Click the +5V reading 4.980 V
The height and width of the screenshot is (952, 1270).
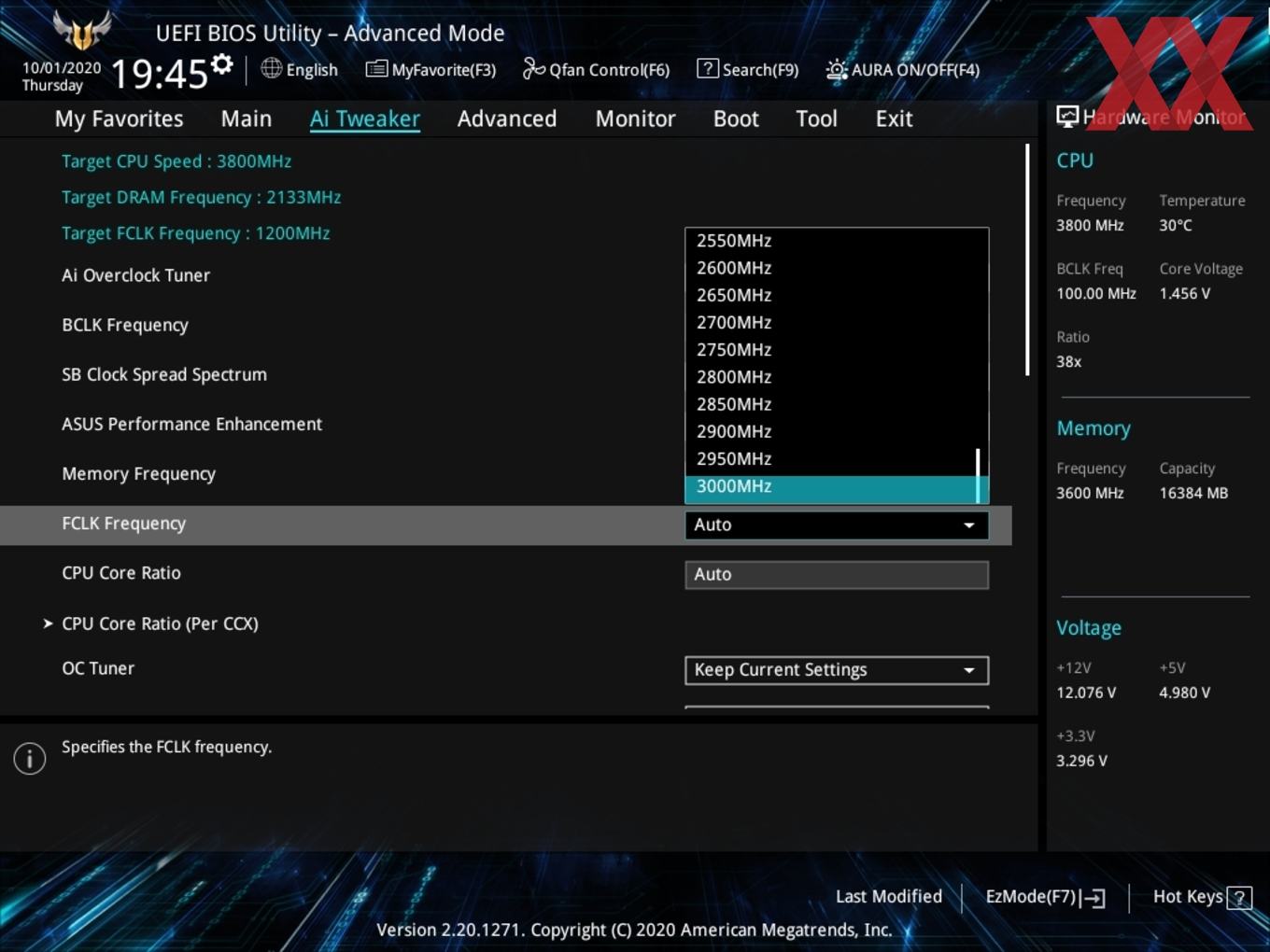[x=1185, y=693]
